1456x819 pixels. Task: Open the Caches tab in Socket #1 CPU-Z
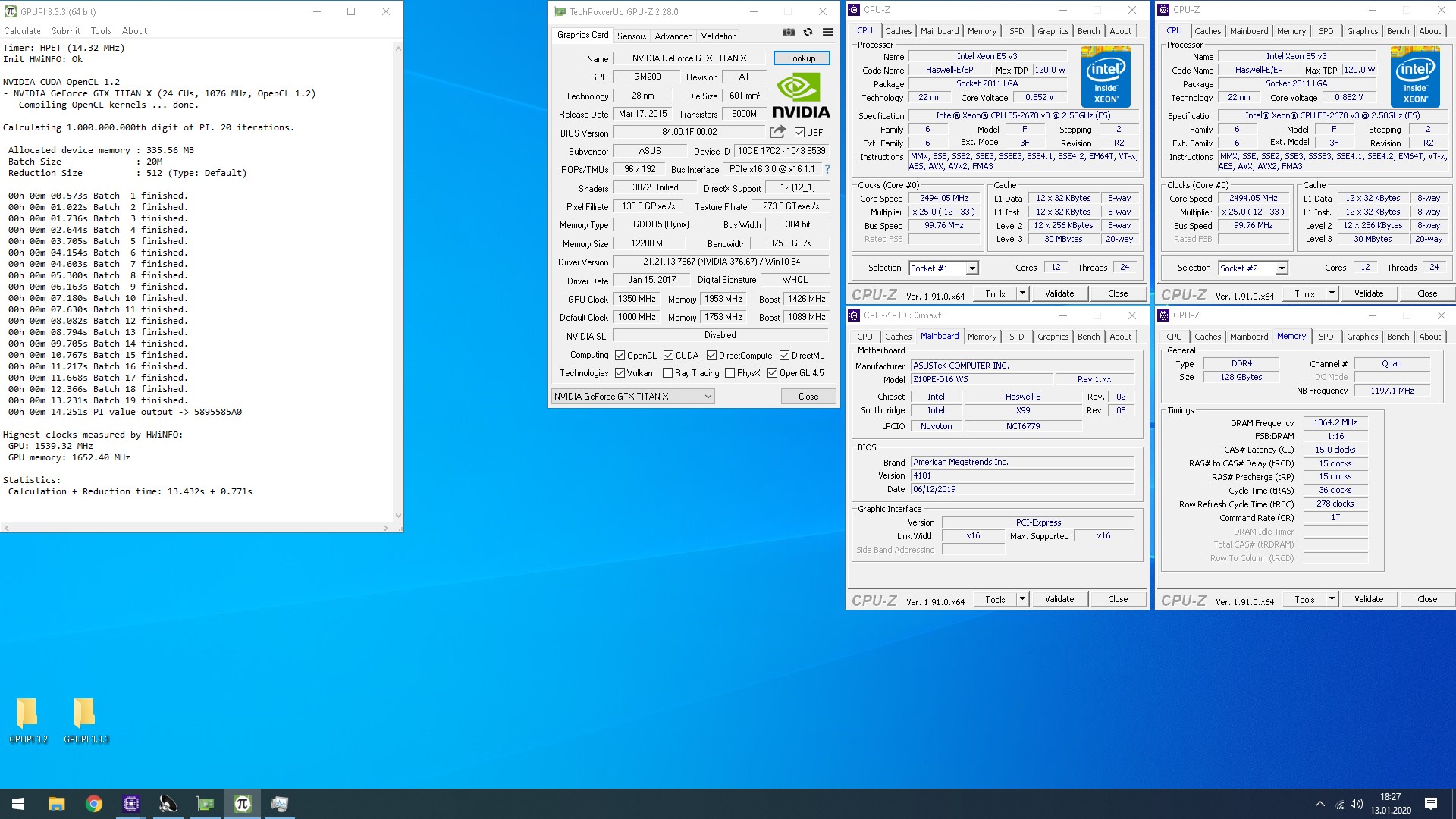[x=898, y=31]
